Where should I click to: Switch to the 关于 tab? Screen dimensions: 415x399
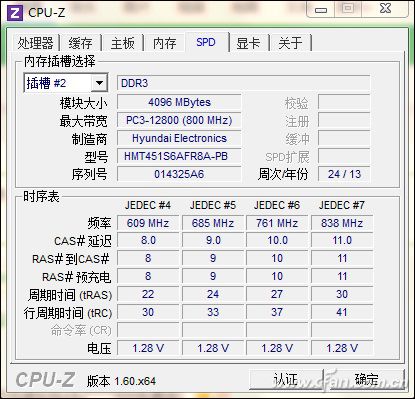[x=290, y=43]
